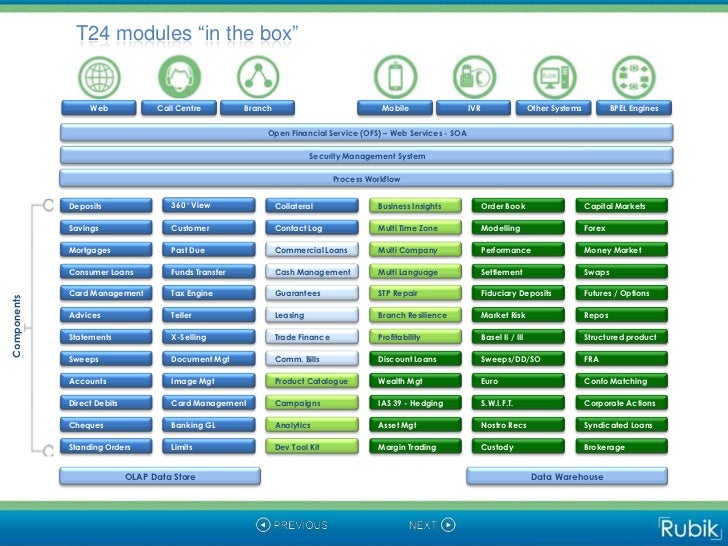Viewport: 728px width, 546px height.
Task: Open the Custody module
Action: (x=518, y=447)
